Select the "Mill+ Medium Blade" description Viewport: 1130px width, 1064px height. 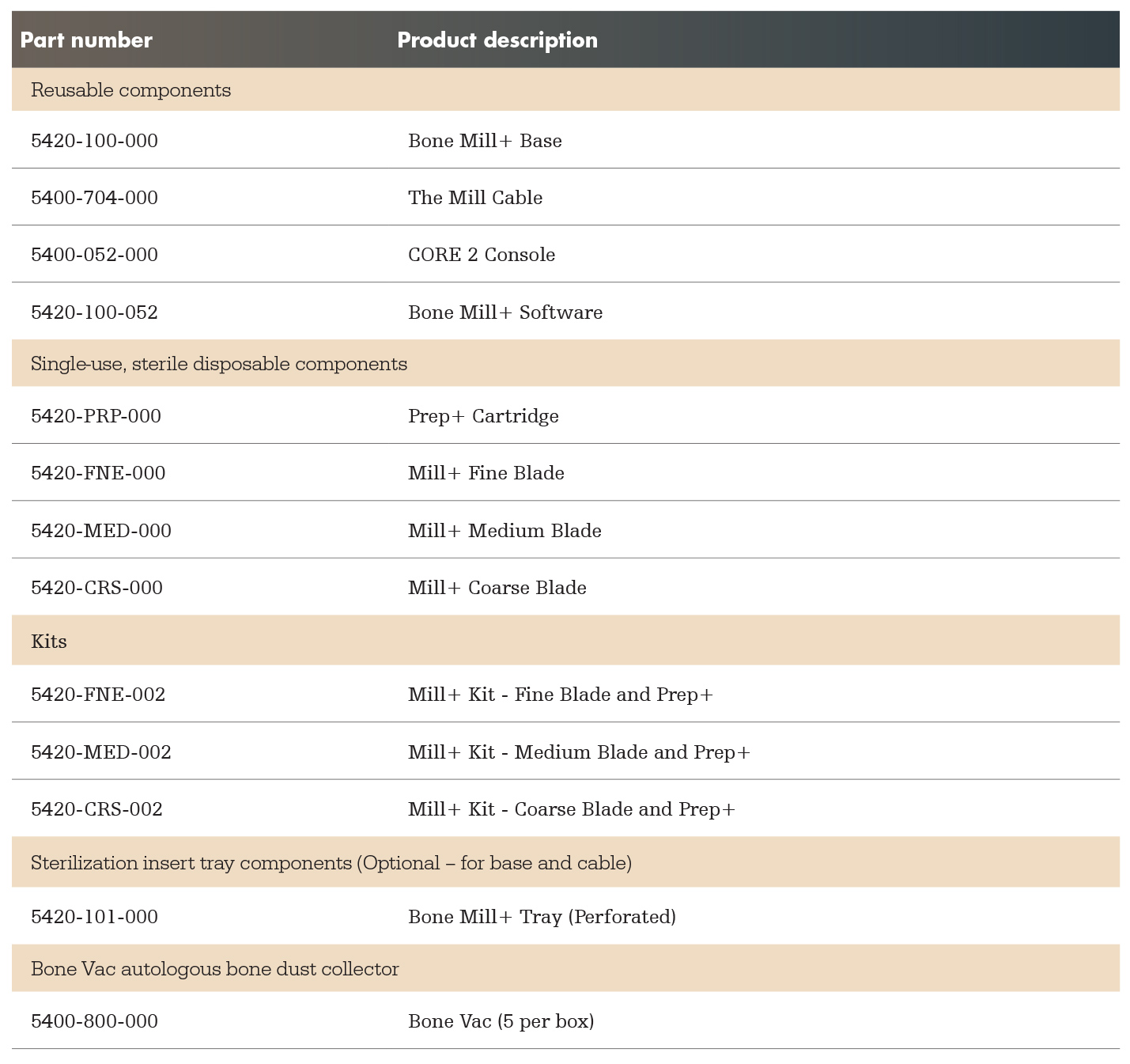point(505,531)
